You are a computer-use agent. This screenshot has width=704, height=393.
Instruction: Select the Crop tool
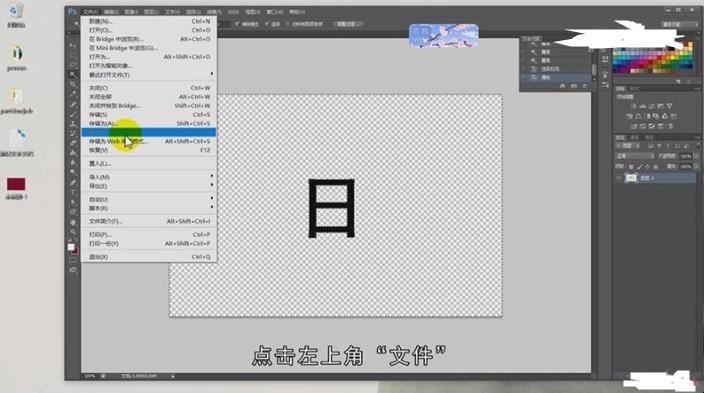pos(73,84)
